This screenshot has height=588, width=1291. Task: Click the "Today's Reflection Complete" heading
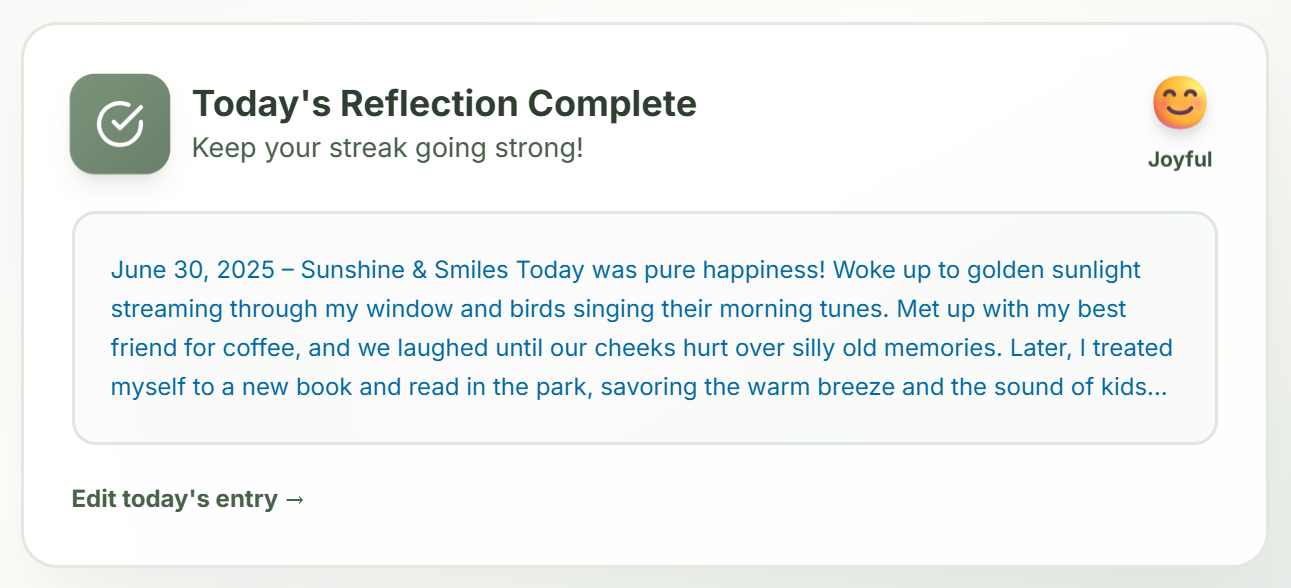pos(444,103)
